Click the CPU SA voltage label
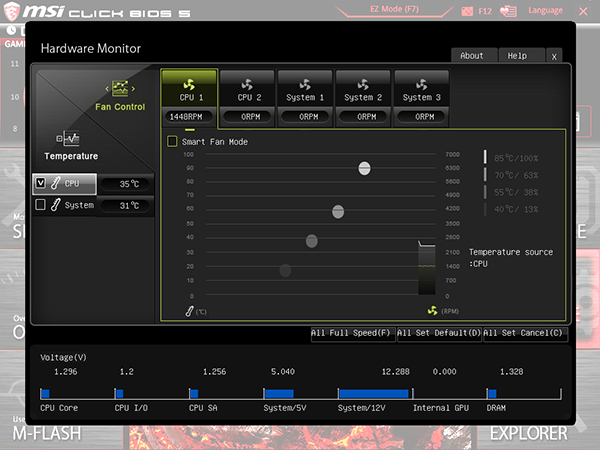Image resolution: width=600 pixels, height=450 pixels. point(203,408)
